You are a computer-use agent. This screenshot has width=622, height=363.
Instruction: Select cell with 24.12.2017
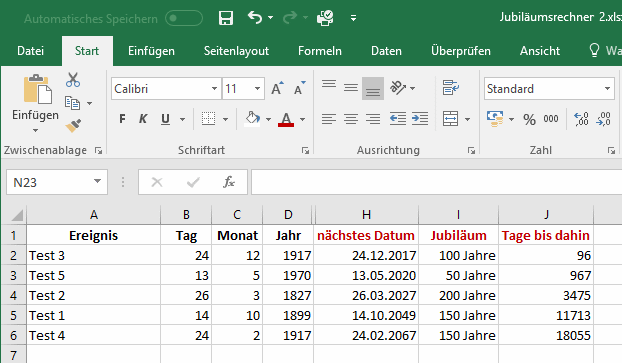click(366, 255)
